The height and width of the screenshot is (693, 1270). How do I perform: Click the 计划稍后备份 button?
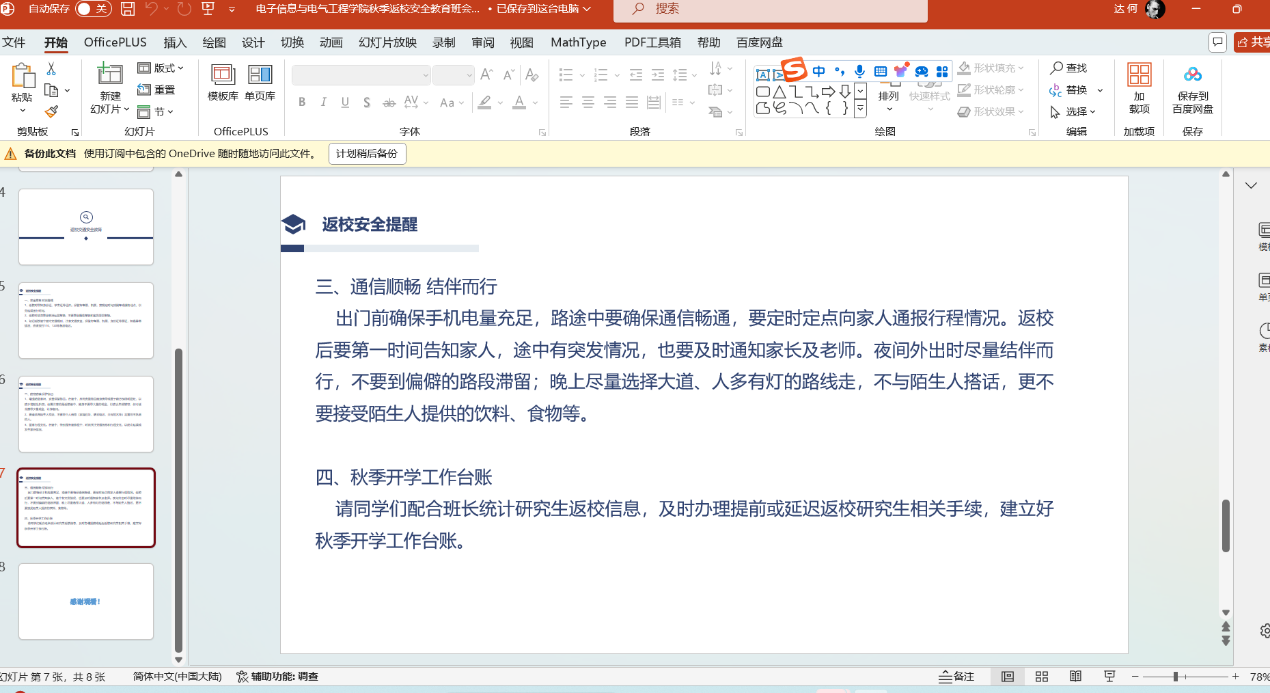click(367, 154)
